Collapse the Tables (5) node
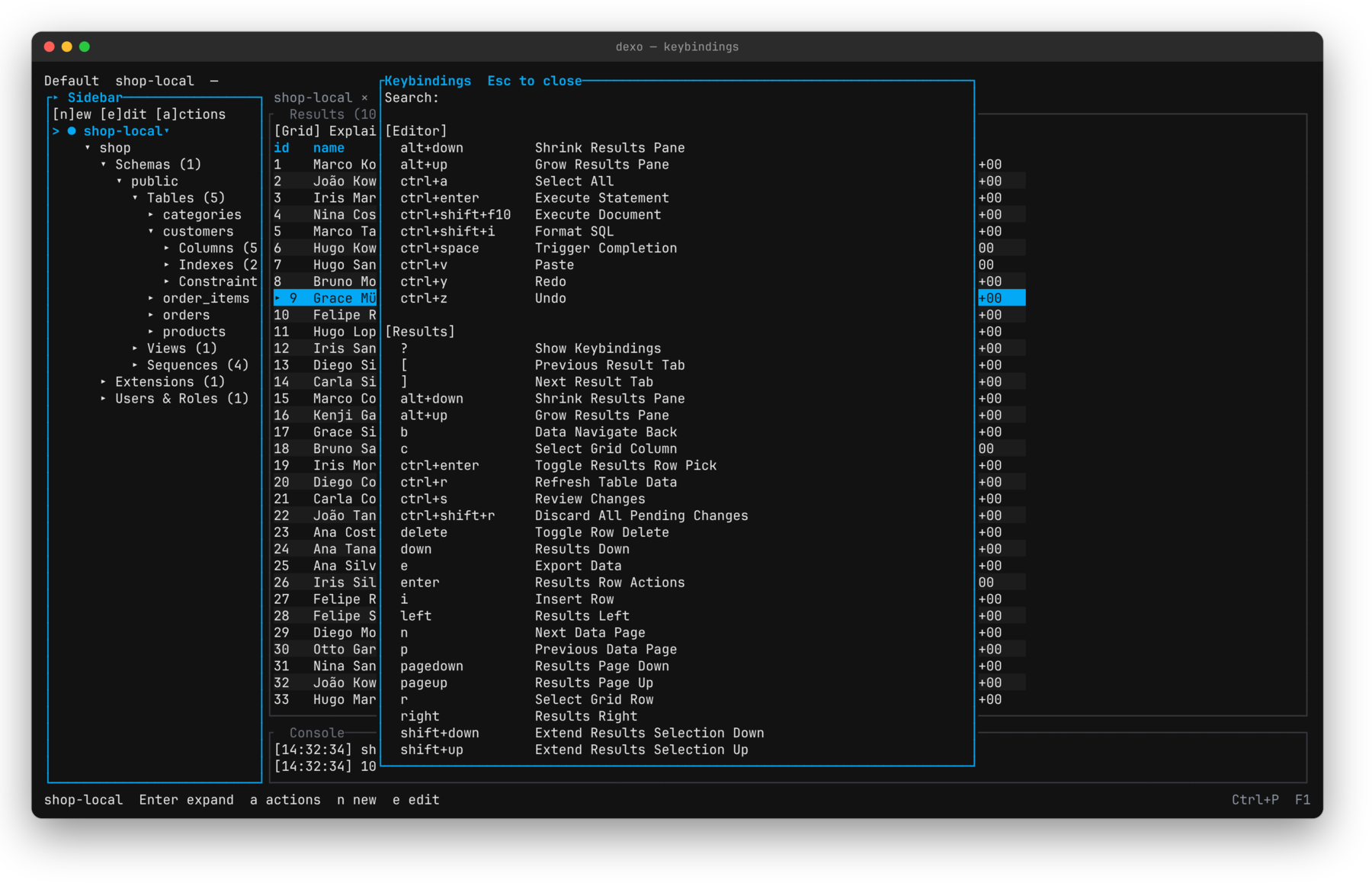 (x=136, y=198)
